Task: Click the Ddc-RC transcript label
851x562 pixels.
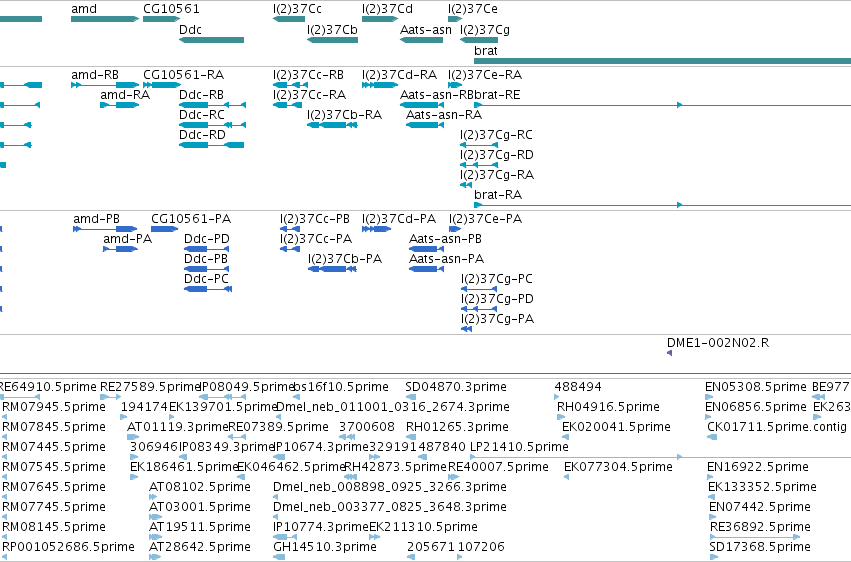Action: coord(201,115)
